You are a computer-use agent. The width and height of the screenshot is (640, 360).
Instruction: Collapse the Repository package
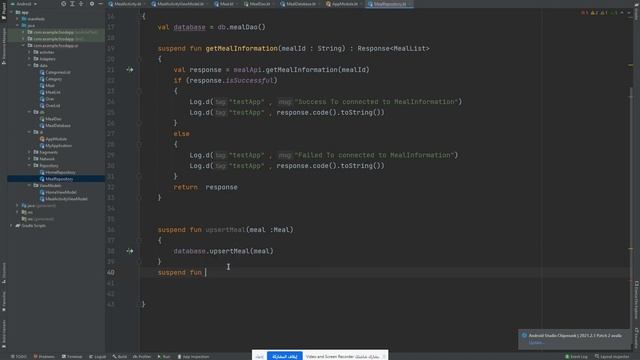tap(29, 165)
